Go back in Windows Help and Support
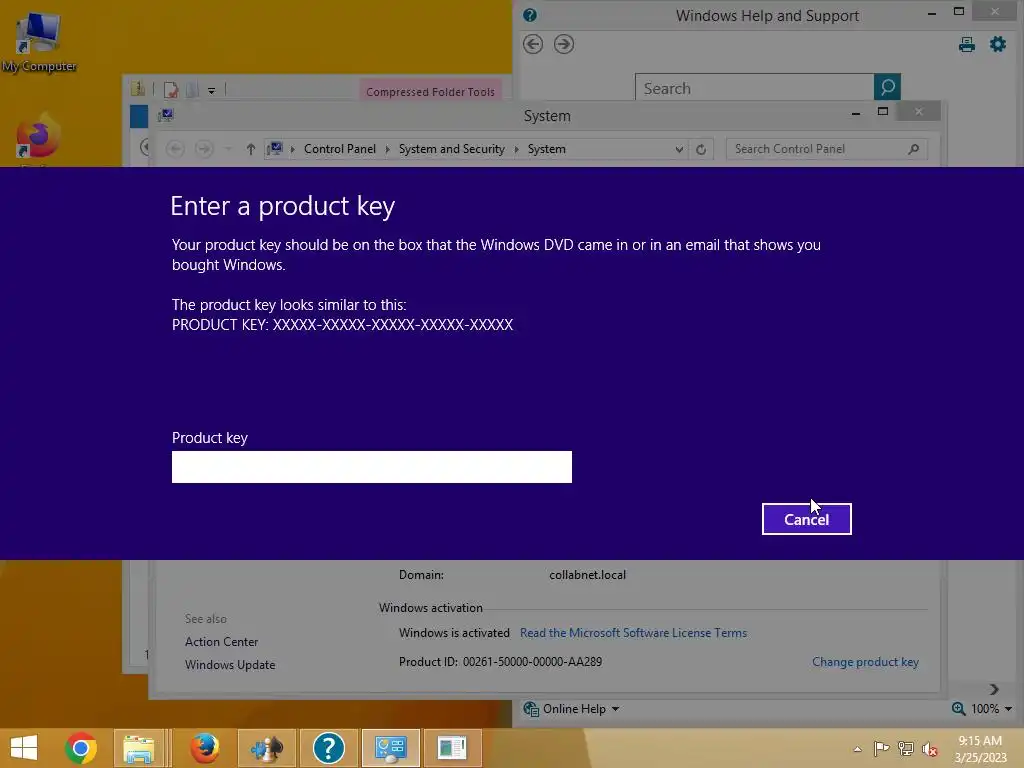Viewport: 1024px width, 768px height. (533, 44)
